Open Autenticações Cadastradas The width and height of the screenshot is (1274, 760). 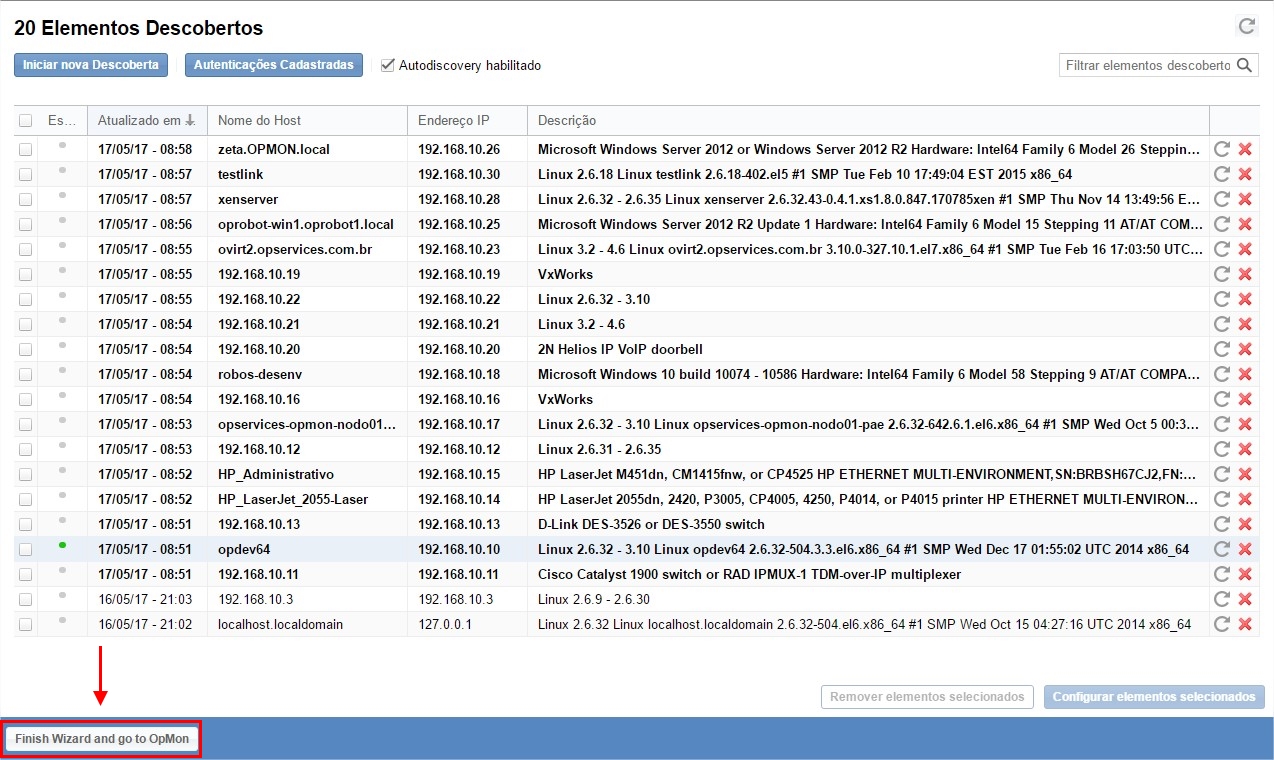(273, 65)
